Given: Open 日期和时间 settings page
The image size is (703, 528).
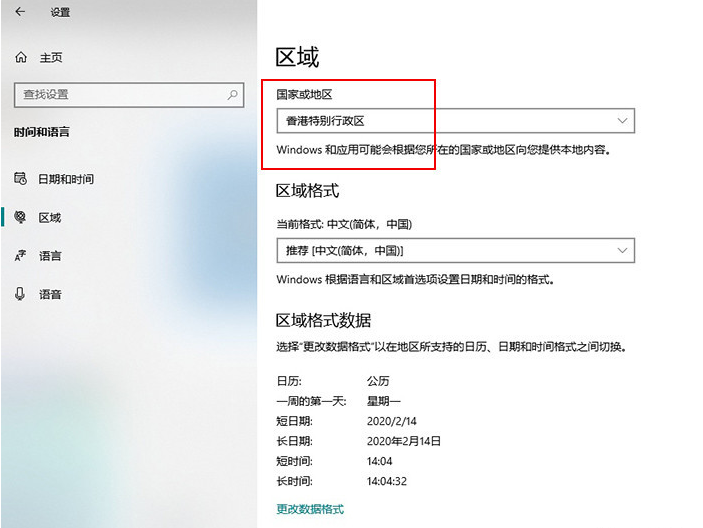Looking at the screenshot, I should 66,179.
